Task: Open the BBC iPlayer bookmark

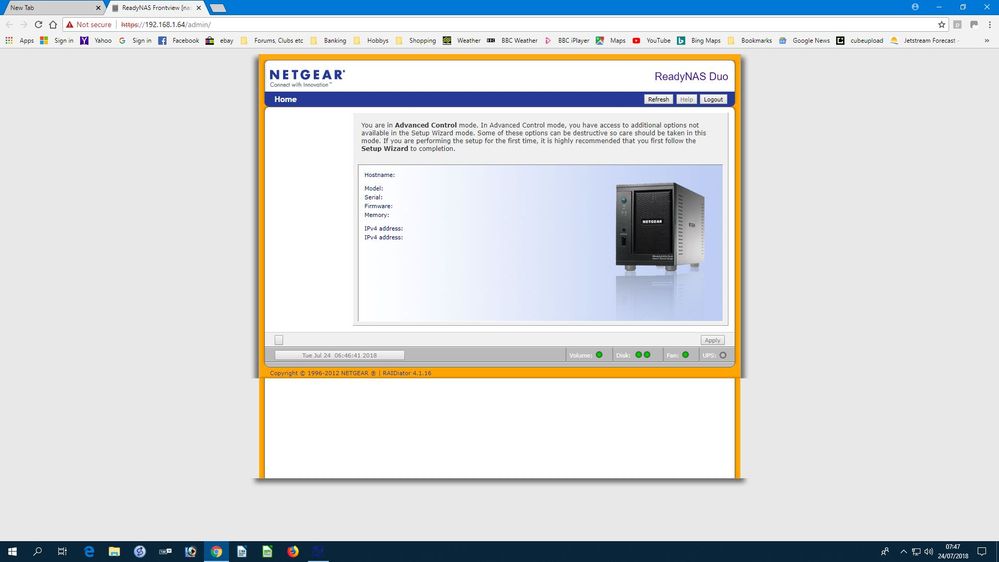Action: 567,40
